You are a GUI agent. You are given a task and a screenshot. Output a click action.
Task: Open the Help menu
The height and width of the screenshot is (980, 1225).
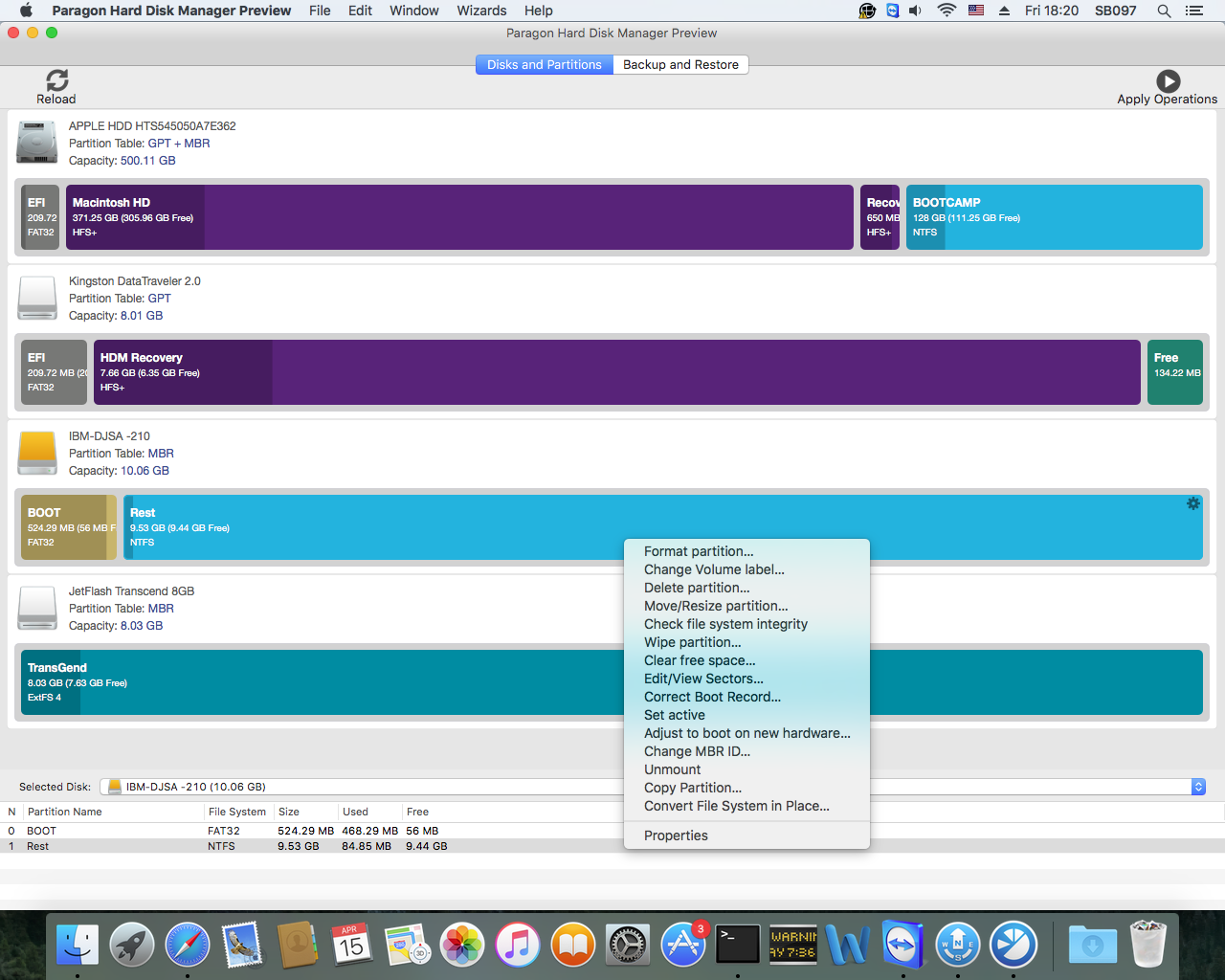click(x=539, y=11)
